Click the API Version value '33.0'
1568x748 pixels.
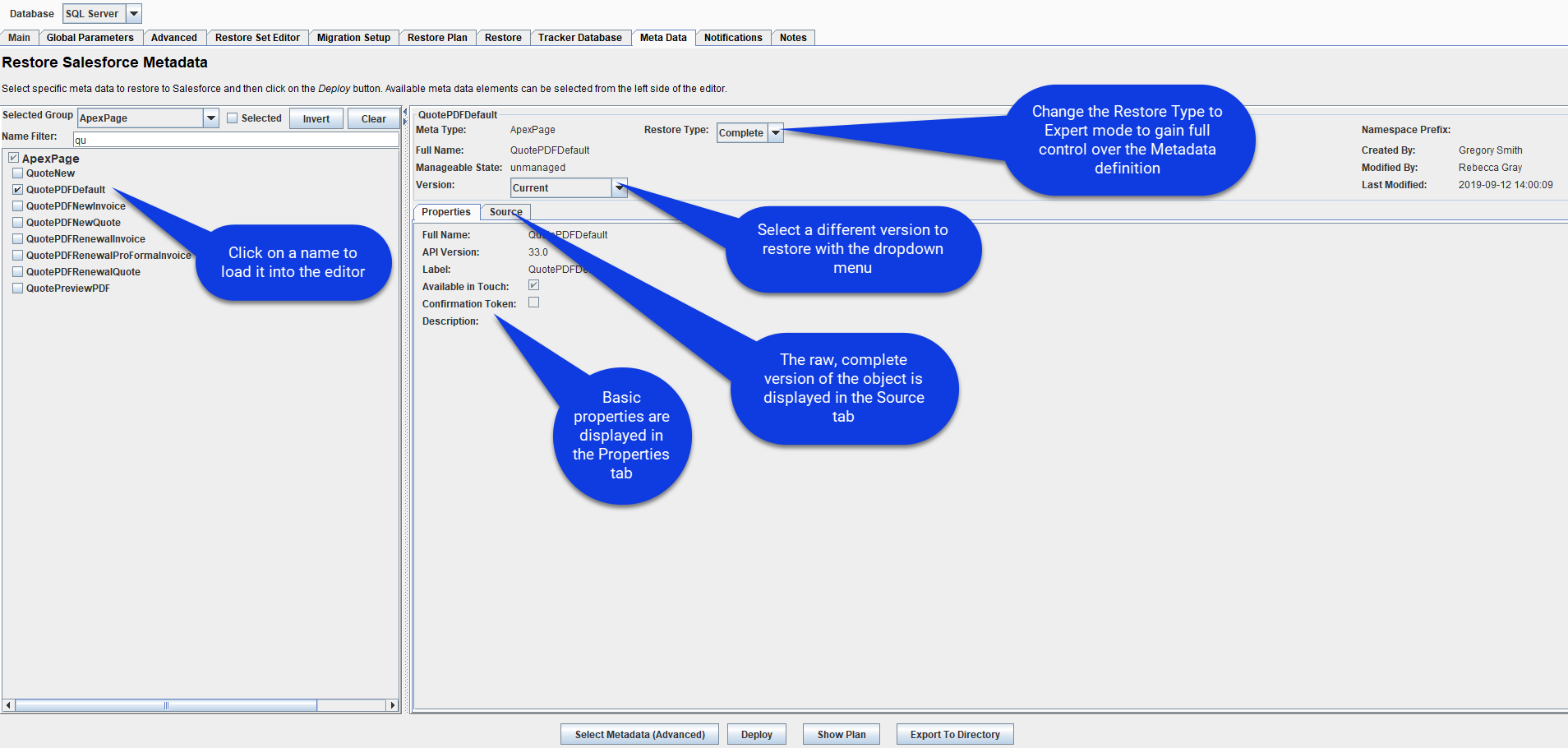pyautogui.click(x=537, y=252)
